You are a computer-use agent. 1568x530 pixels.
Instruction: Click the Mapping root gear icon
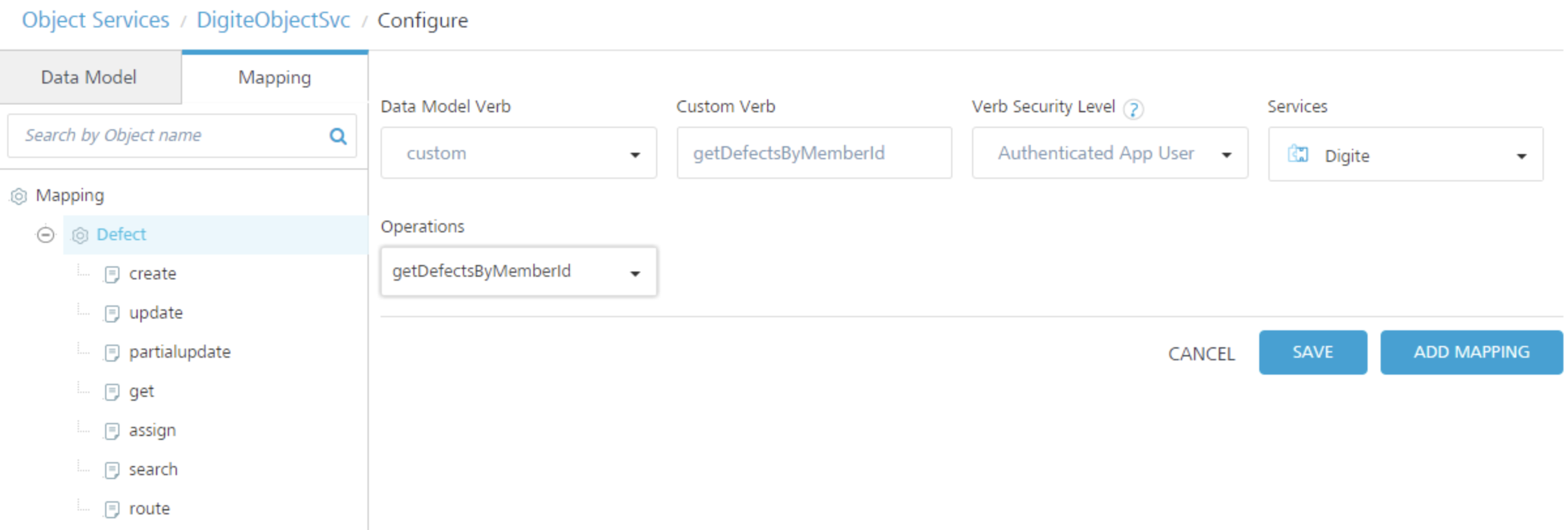coord(19,196)
